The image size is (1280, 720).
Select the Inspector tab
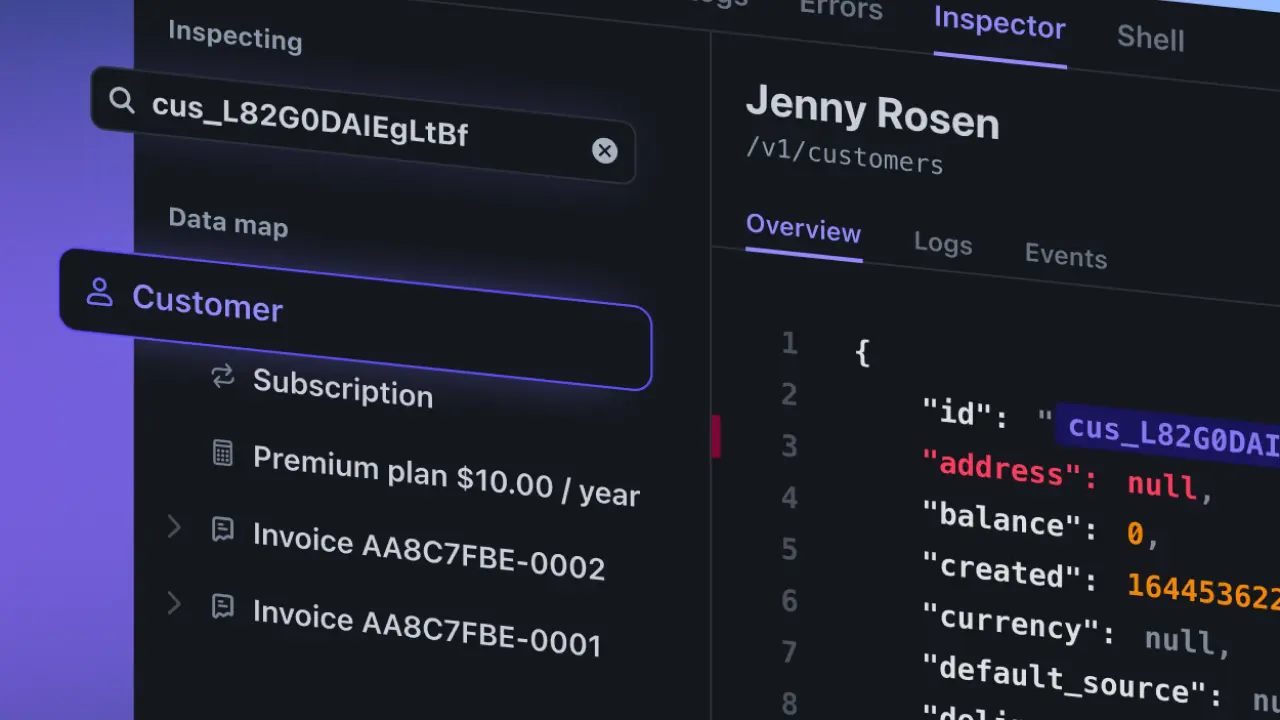click(999, 23)
